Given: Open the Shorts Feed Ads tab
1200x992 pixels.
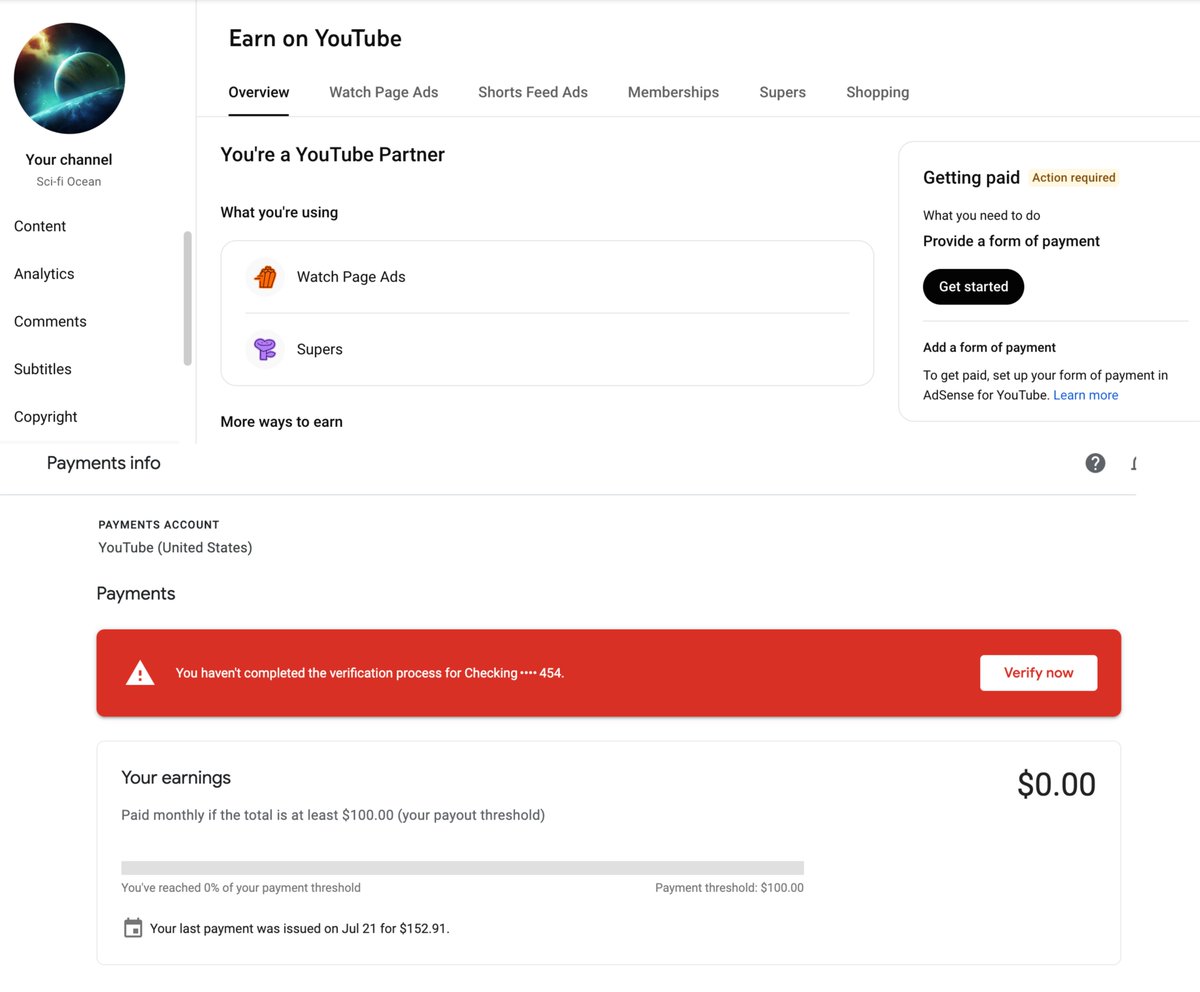Looking at the screenshot, I should [x=533, y=92].
